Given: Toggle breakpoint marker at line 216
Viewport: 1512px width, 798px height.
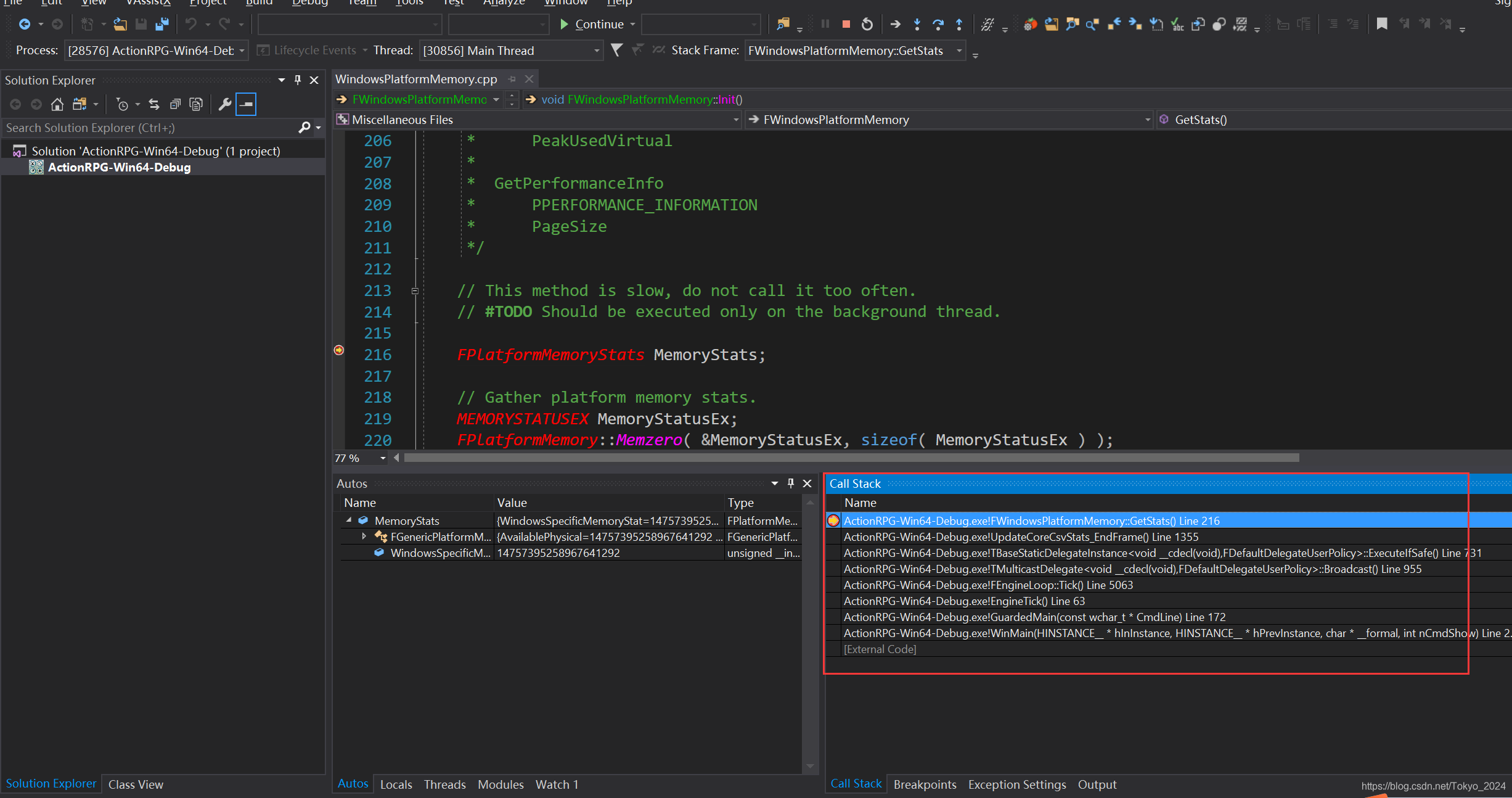Looking at the screenshot, I should pos(339,350).
